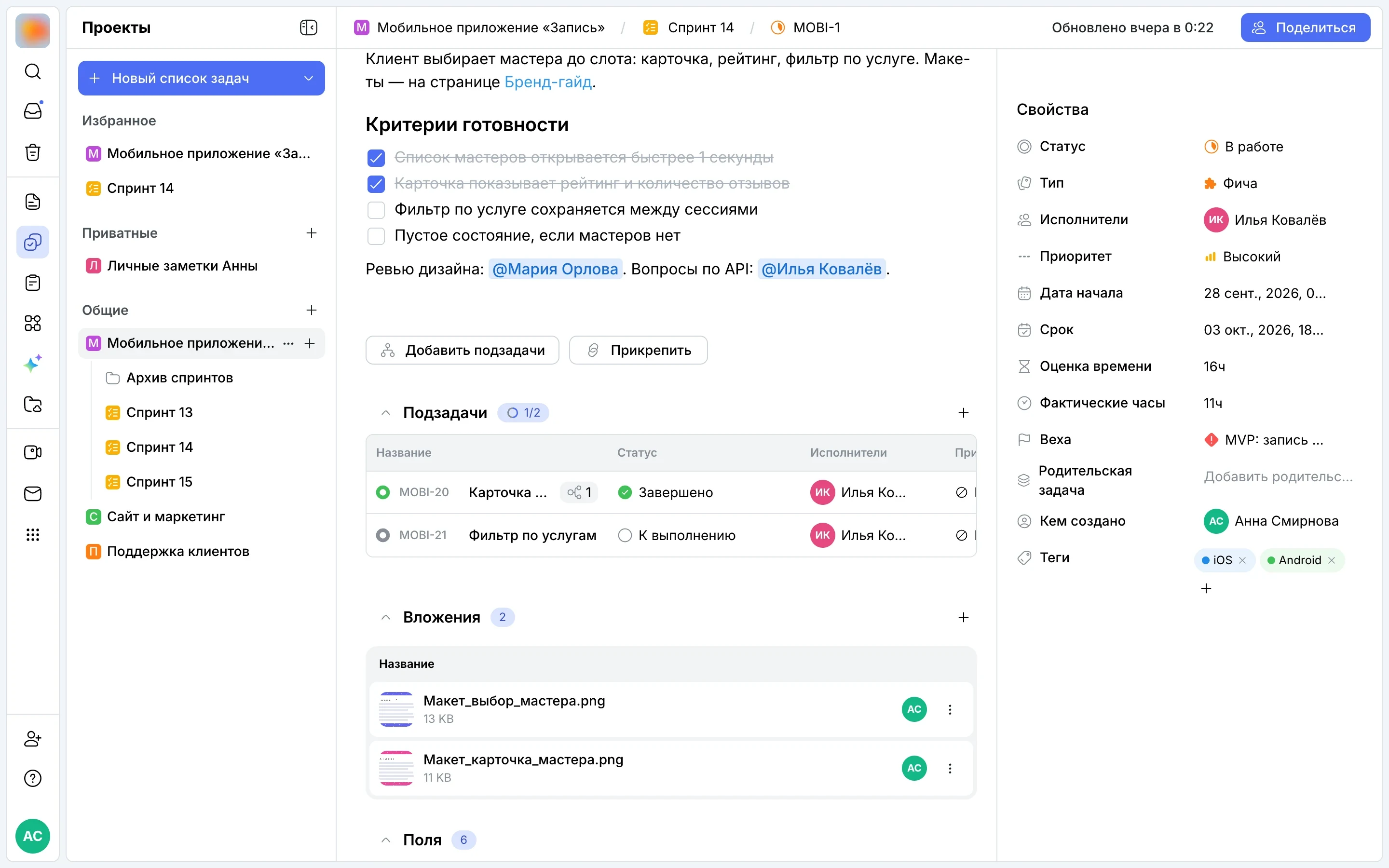The image size is (1389, 868).
Task: Click the invite user icon
Action: pyautogui.click(x=33, y=738)
